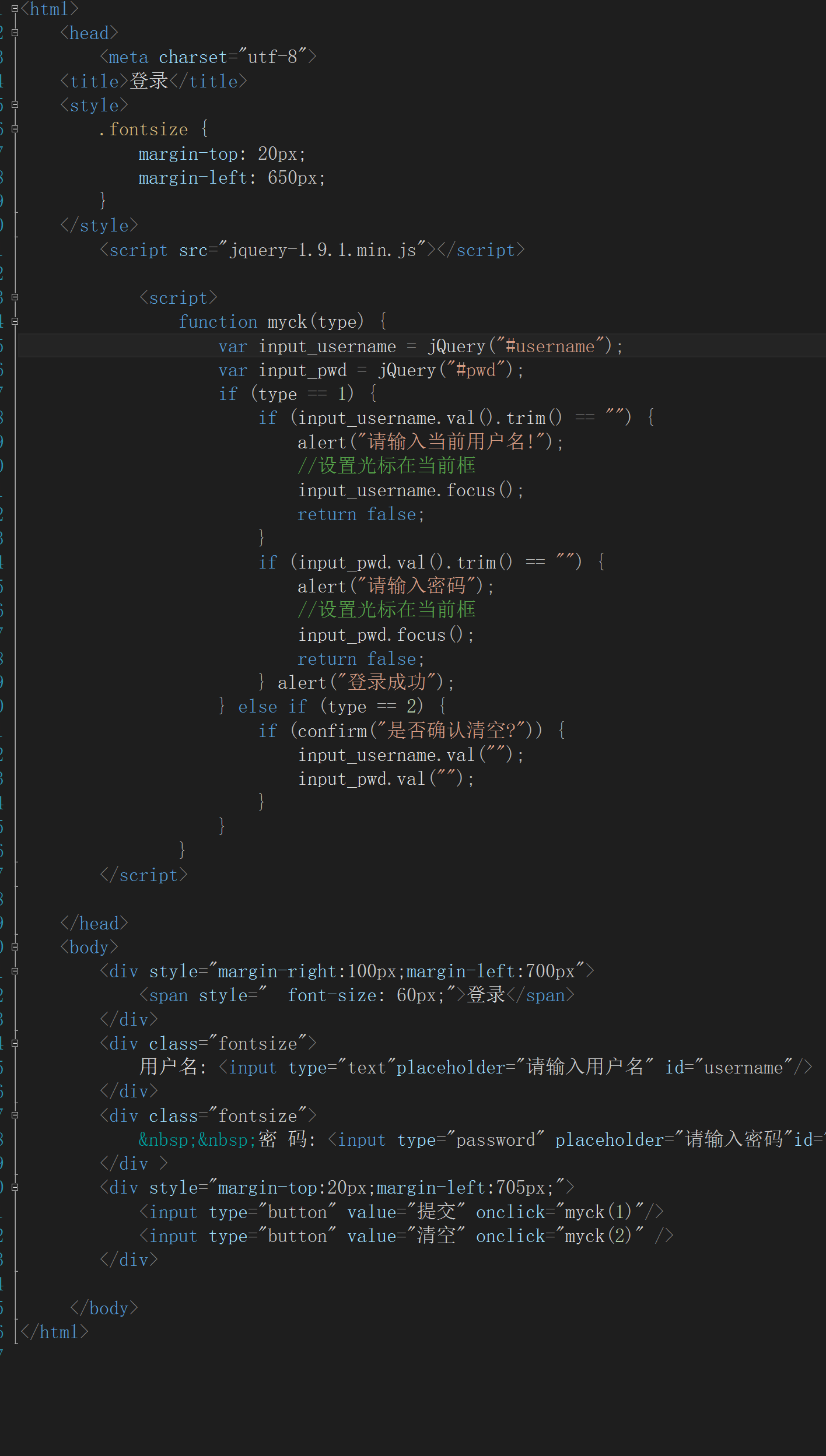Click the alert("请输入当前用户名!") line
This screenshot has width=826, height=1456.
(430, 442)
